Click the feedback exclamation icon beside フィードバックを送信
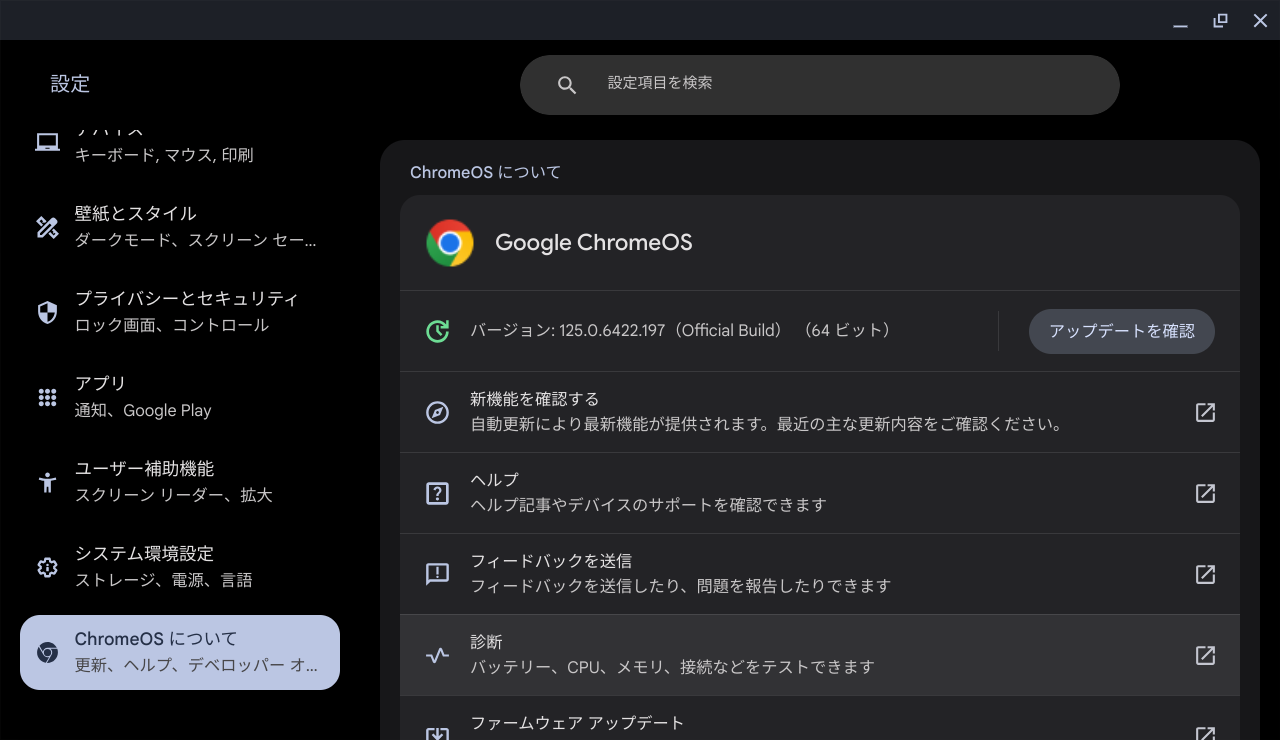 point(437,574)
